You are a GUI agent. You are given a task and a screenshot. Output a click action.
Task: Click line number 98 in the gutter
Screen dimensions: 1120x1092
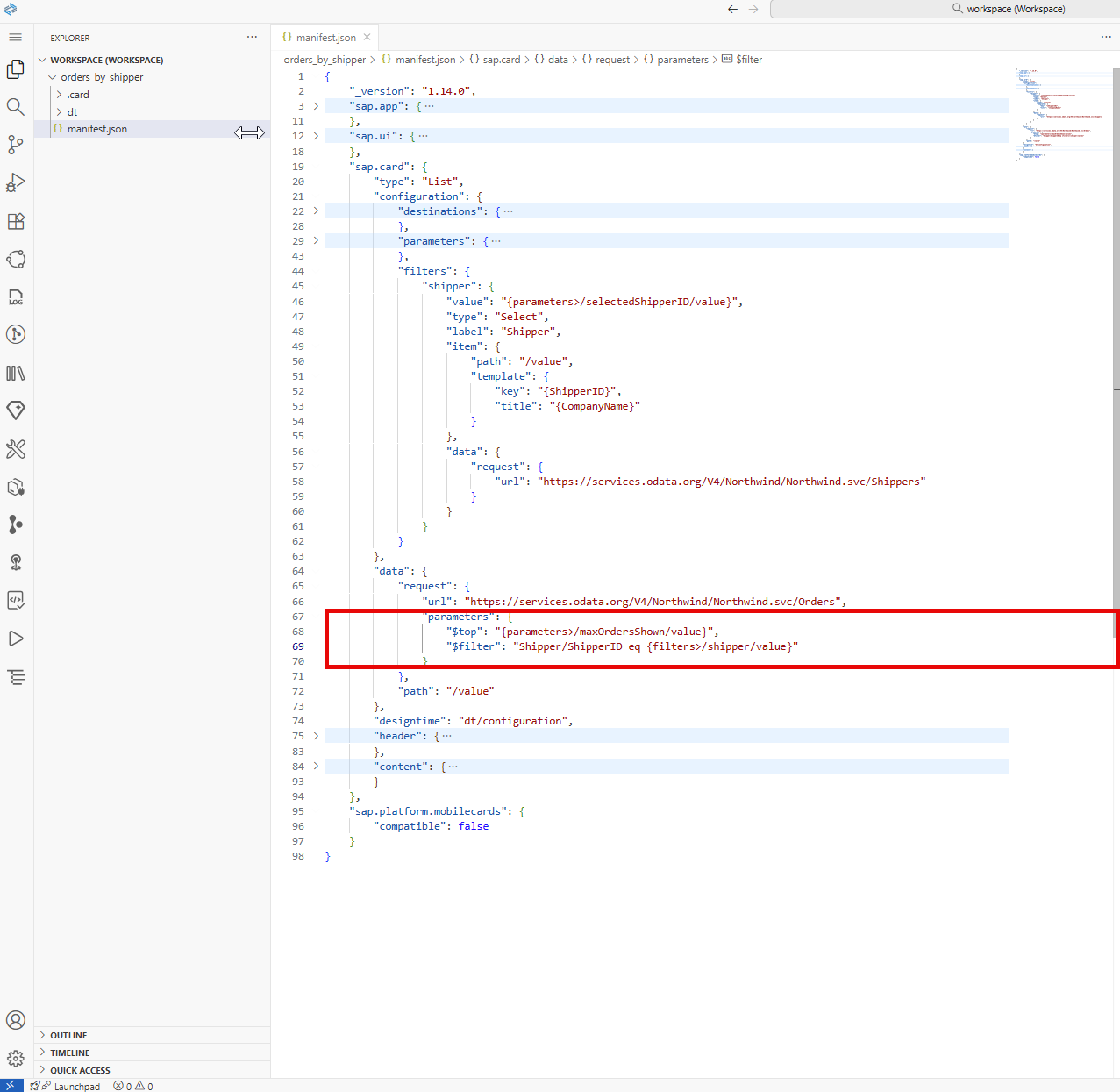(298, 856)
